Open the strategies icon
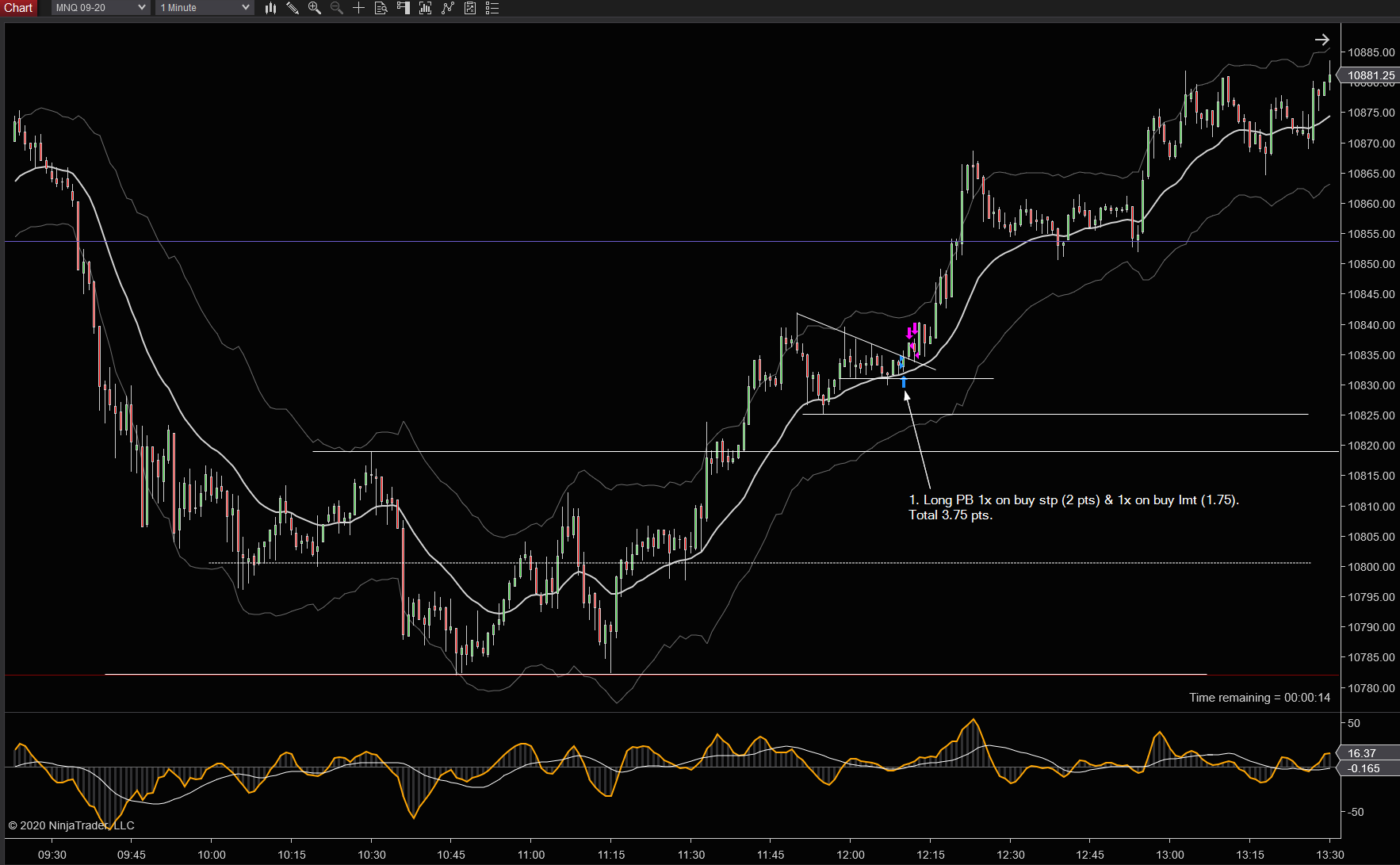1400x865 pixels. pyautogui.click(x=470, y=8)
